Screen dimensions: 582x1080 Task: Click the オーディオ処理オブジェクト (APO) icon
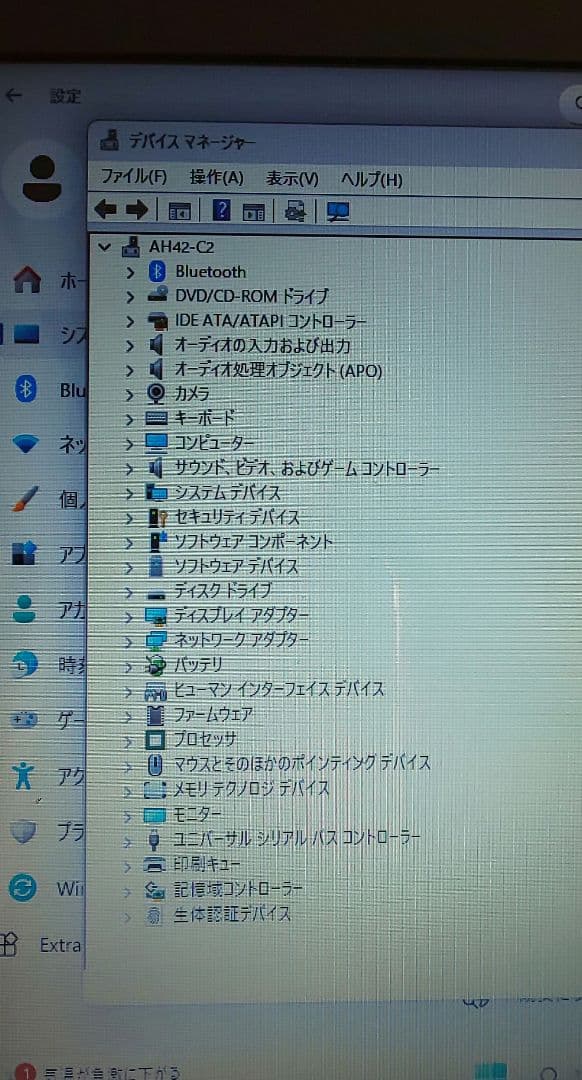pos(156,370)
